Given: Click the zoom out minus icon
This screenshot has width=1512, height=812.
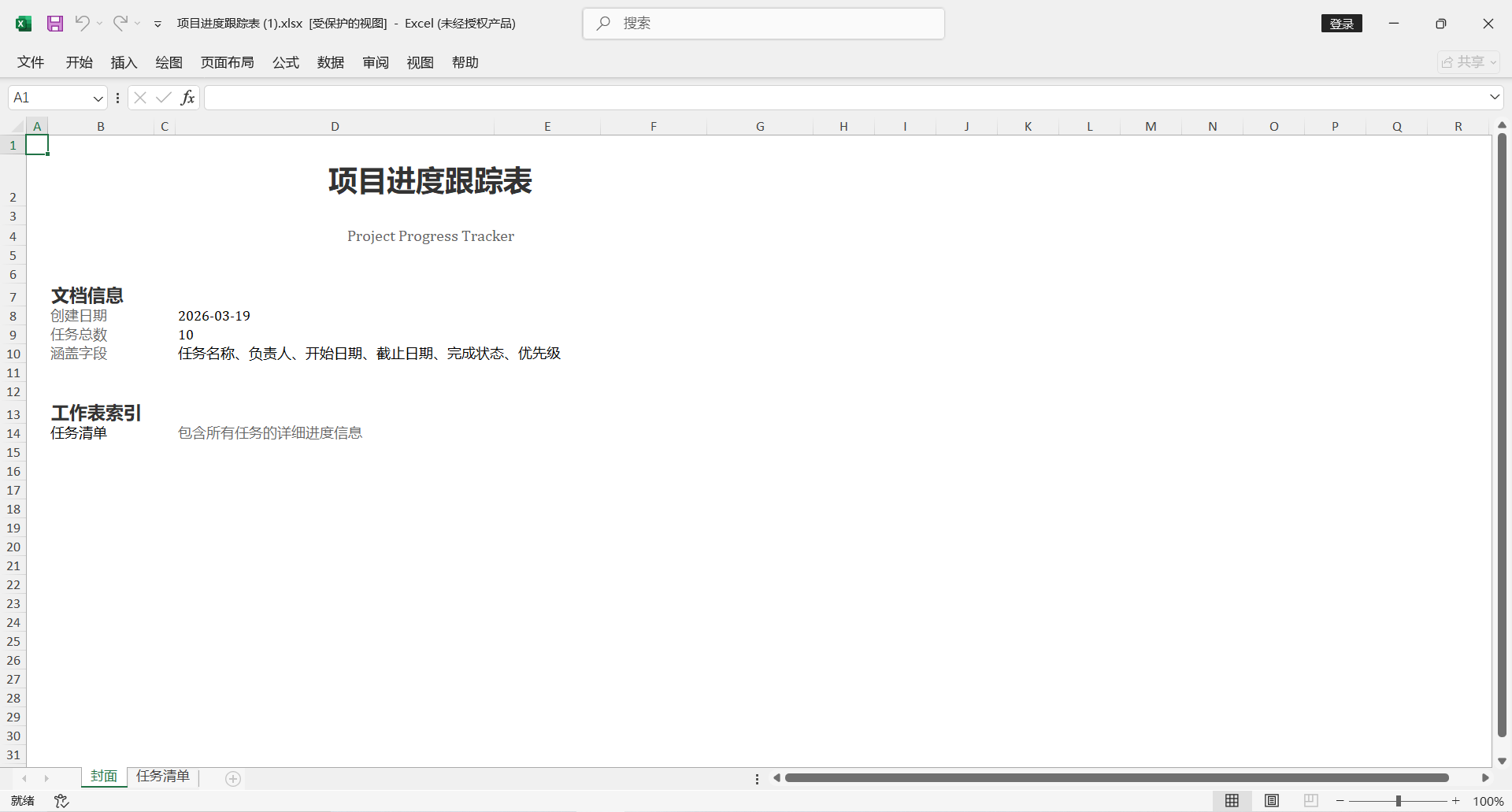Looking at the screenshot, I should click(x=1340, y=801).
